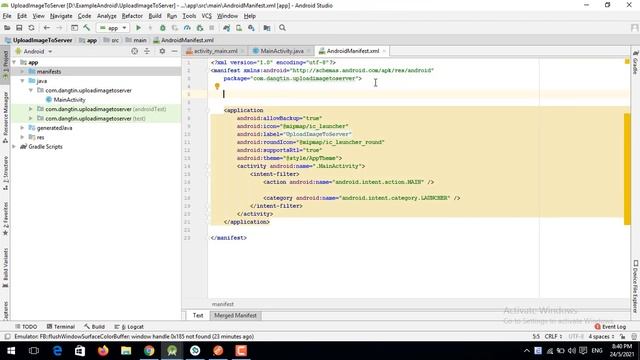Screen dimensions: 640x360
Task: Switch to the MainActivity.java tab
Action: [281, 51]
